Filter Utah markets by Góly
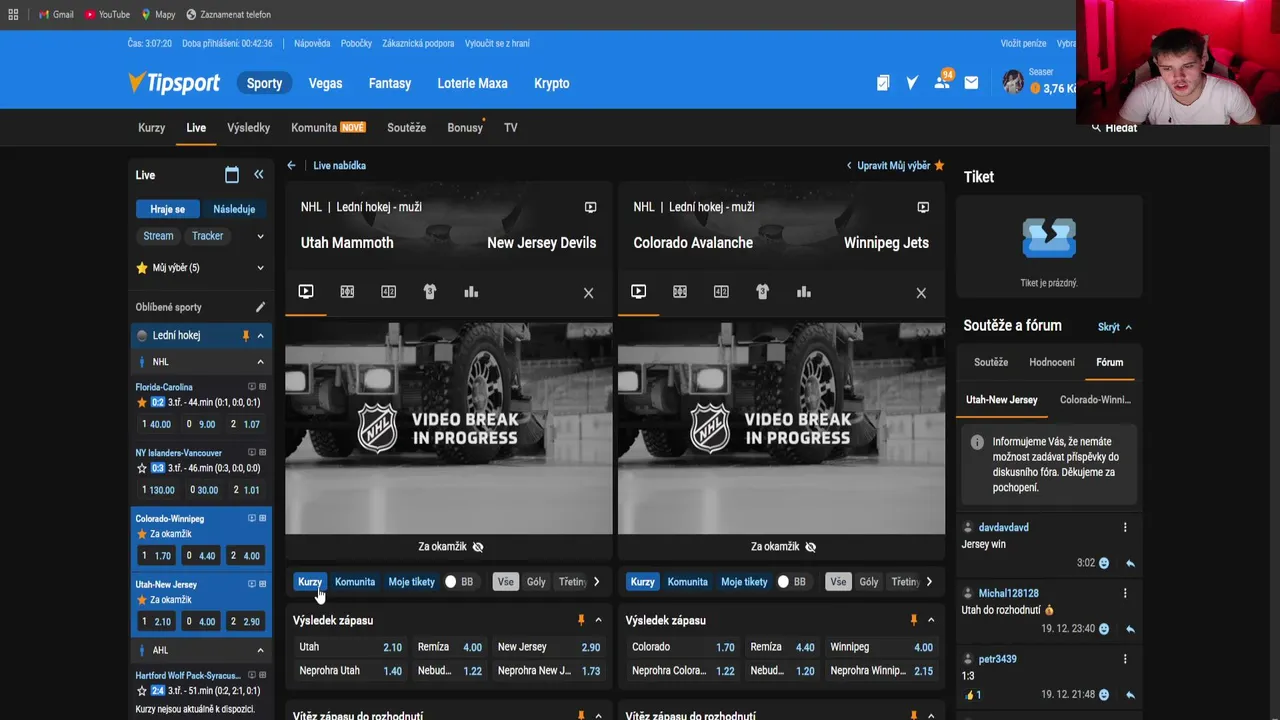 (536, 582)
